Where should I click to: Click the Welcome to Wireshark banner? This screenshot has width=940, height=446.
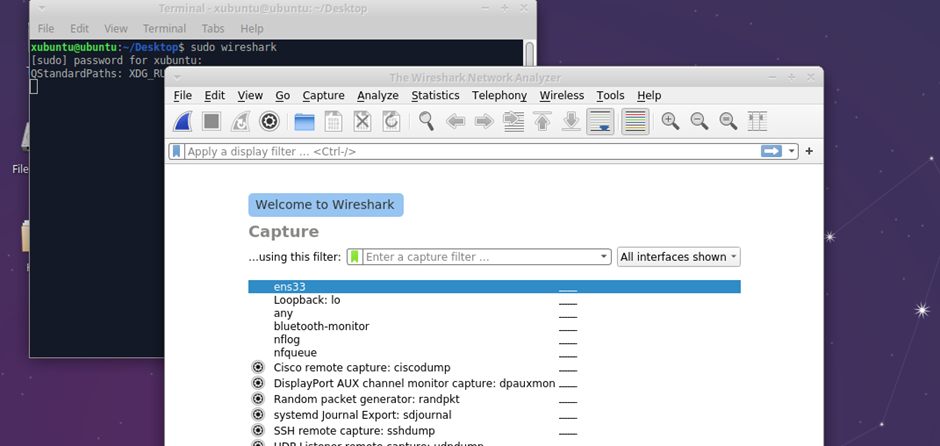point(326,204)
